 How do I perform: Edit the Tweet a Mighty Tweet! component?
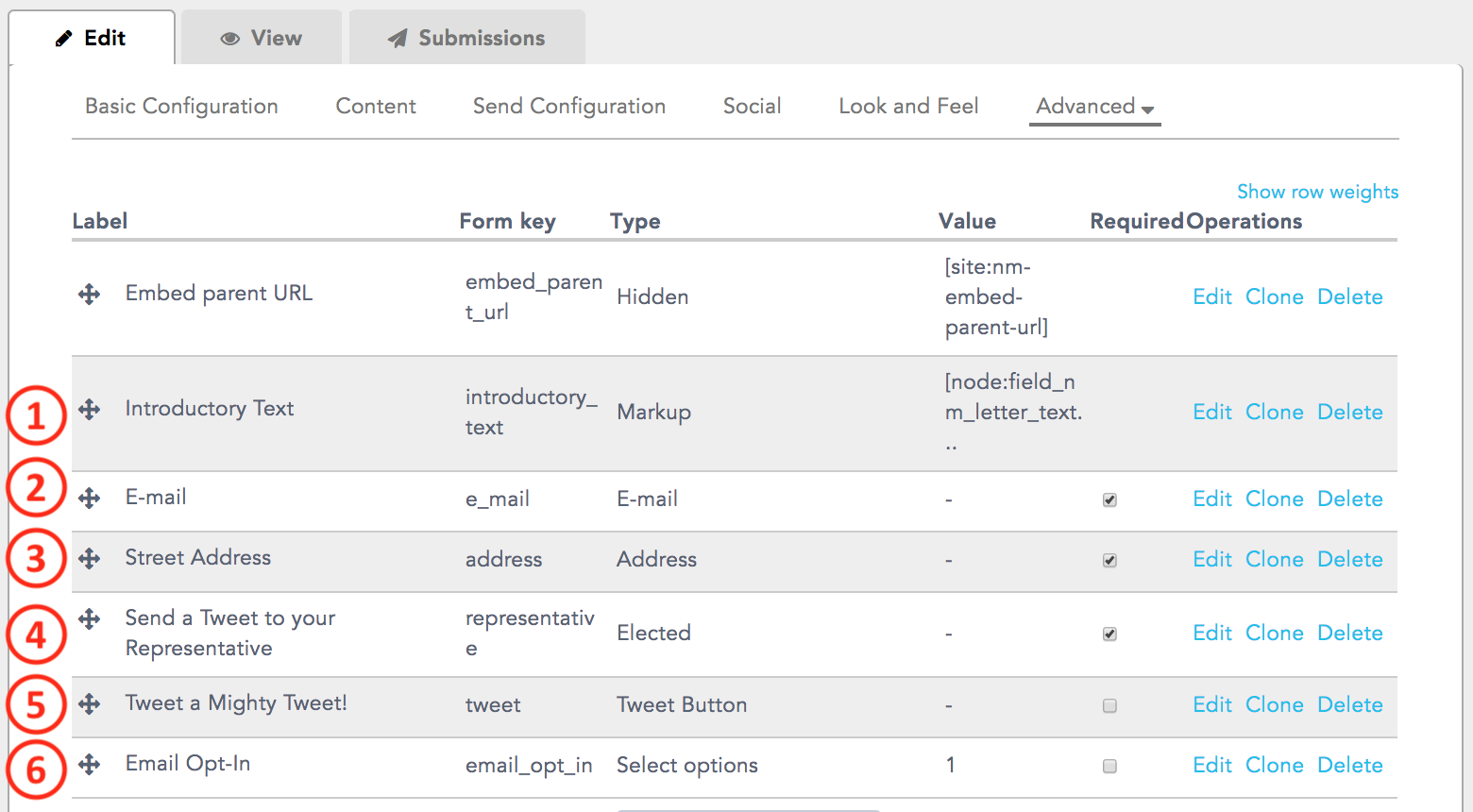(x=1212, y=704)
